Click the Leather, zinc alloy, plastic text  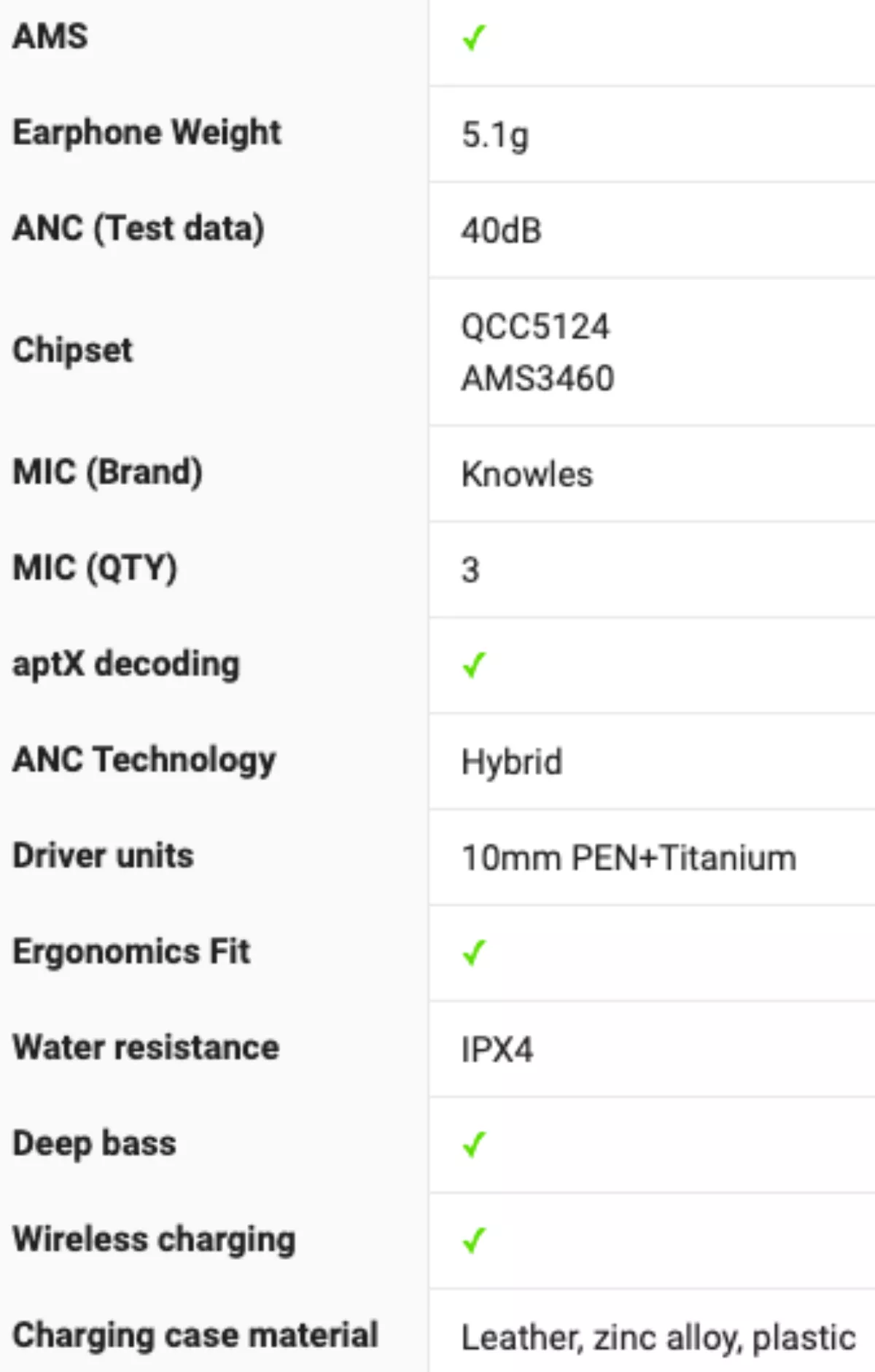tap(658, 1338)
